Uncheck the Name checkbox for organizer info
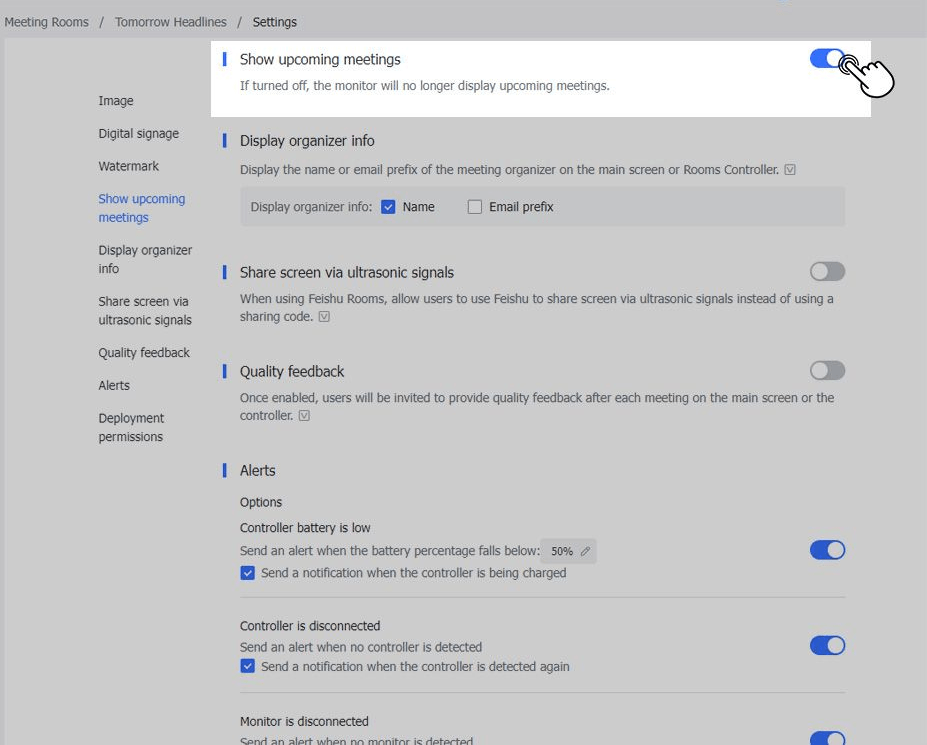927x745 pixels. [x=388, y=206]
